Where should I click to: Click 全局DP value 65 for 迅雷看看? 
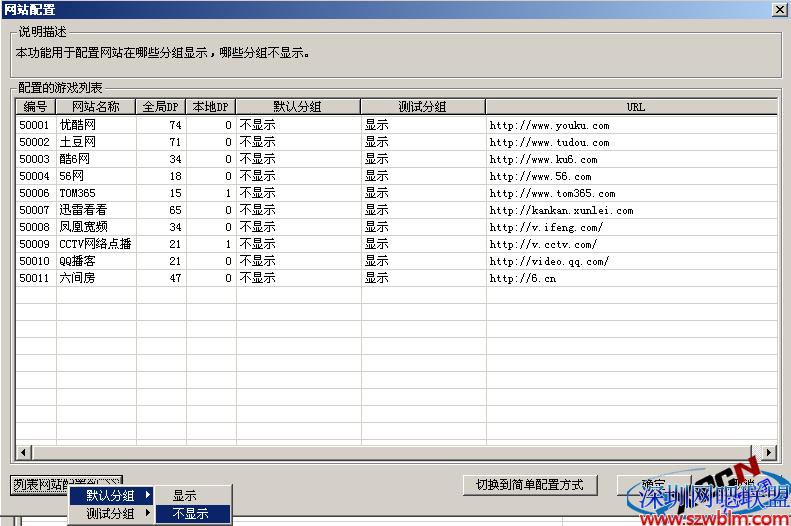coord(175,210)
